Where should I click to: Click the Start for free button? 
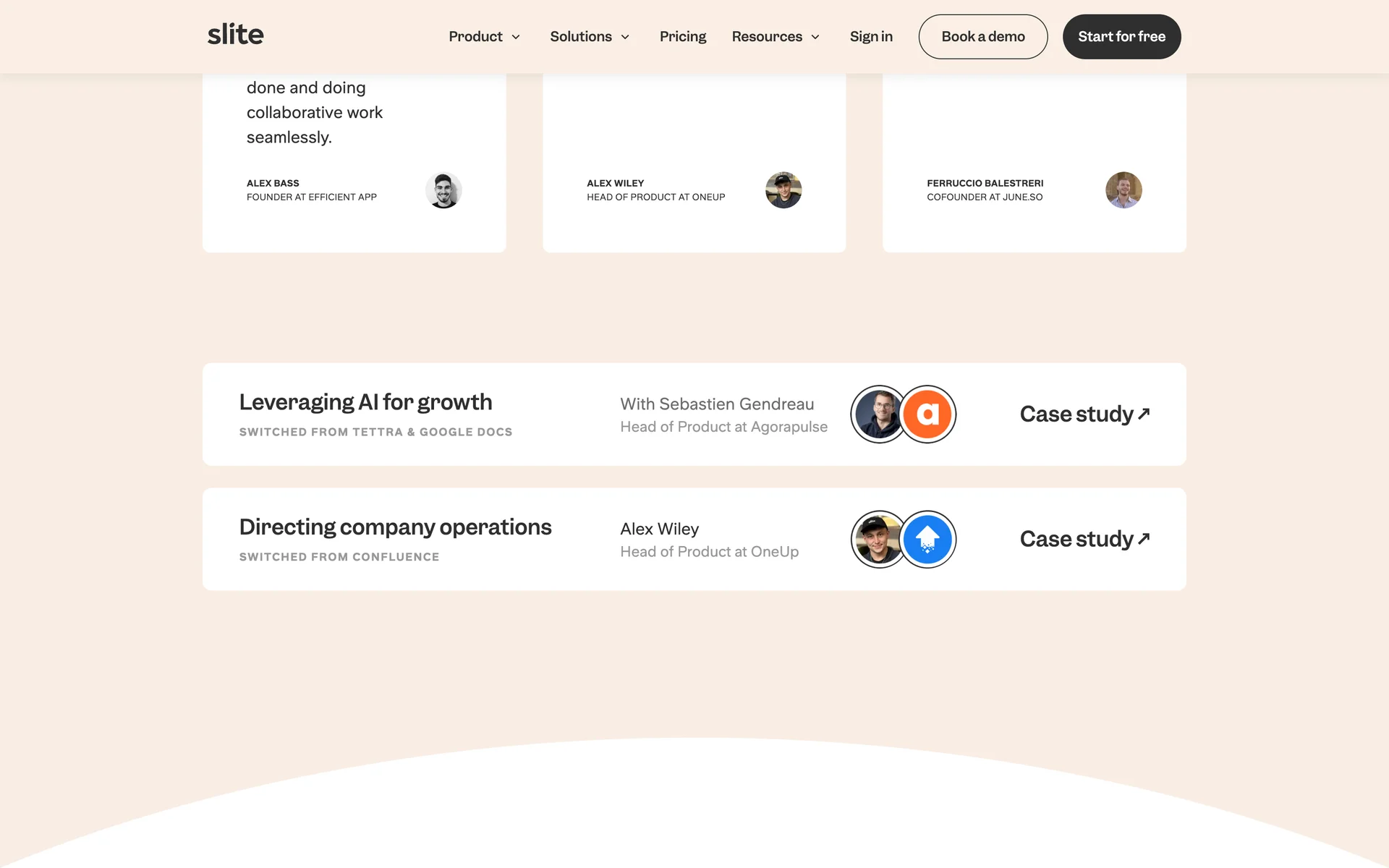(x=1121, y=37)
